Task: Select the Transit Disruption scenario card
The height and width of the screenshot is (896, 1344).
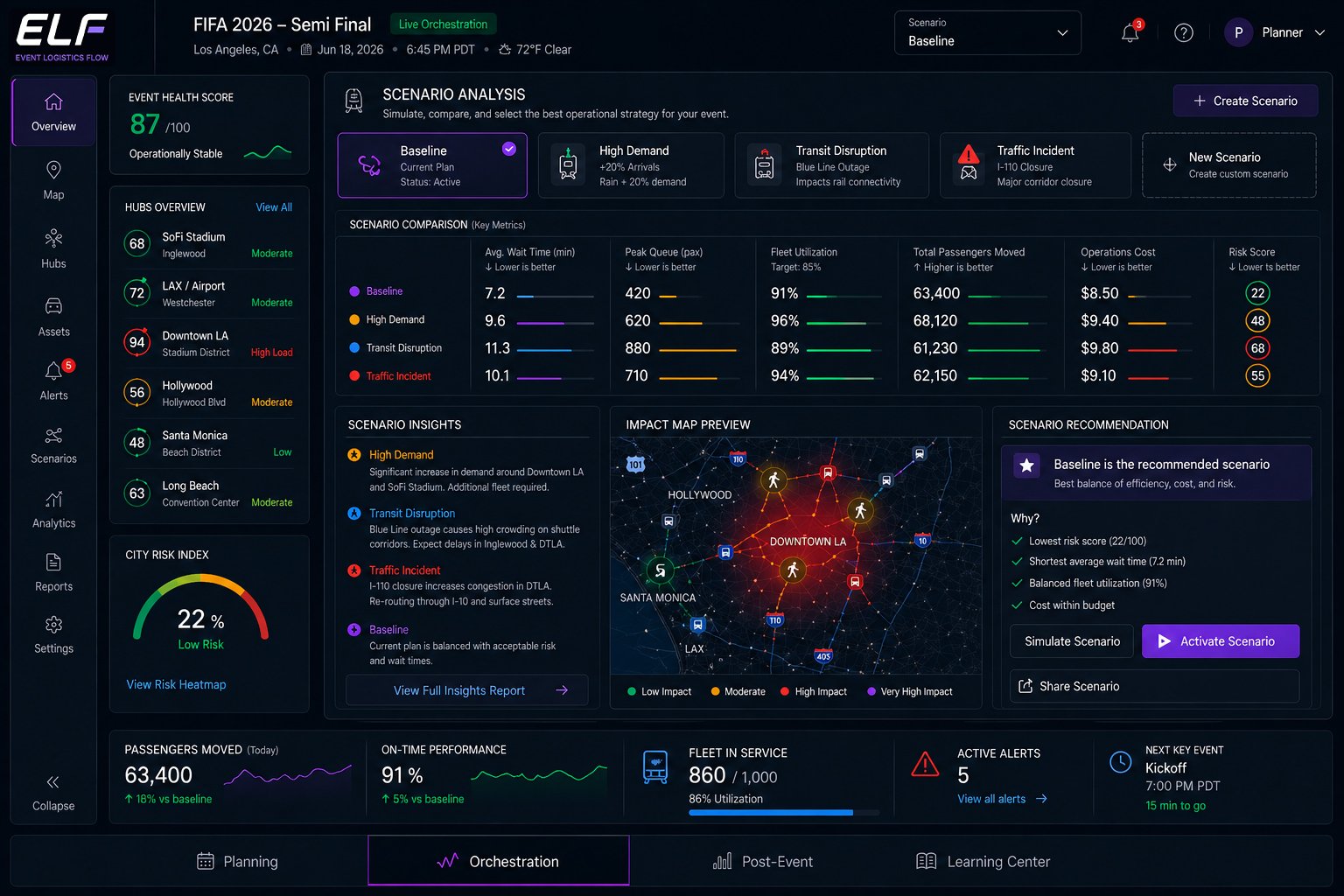Action: point(831,165)
